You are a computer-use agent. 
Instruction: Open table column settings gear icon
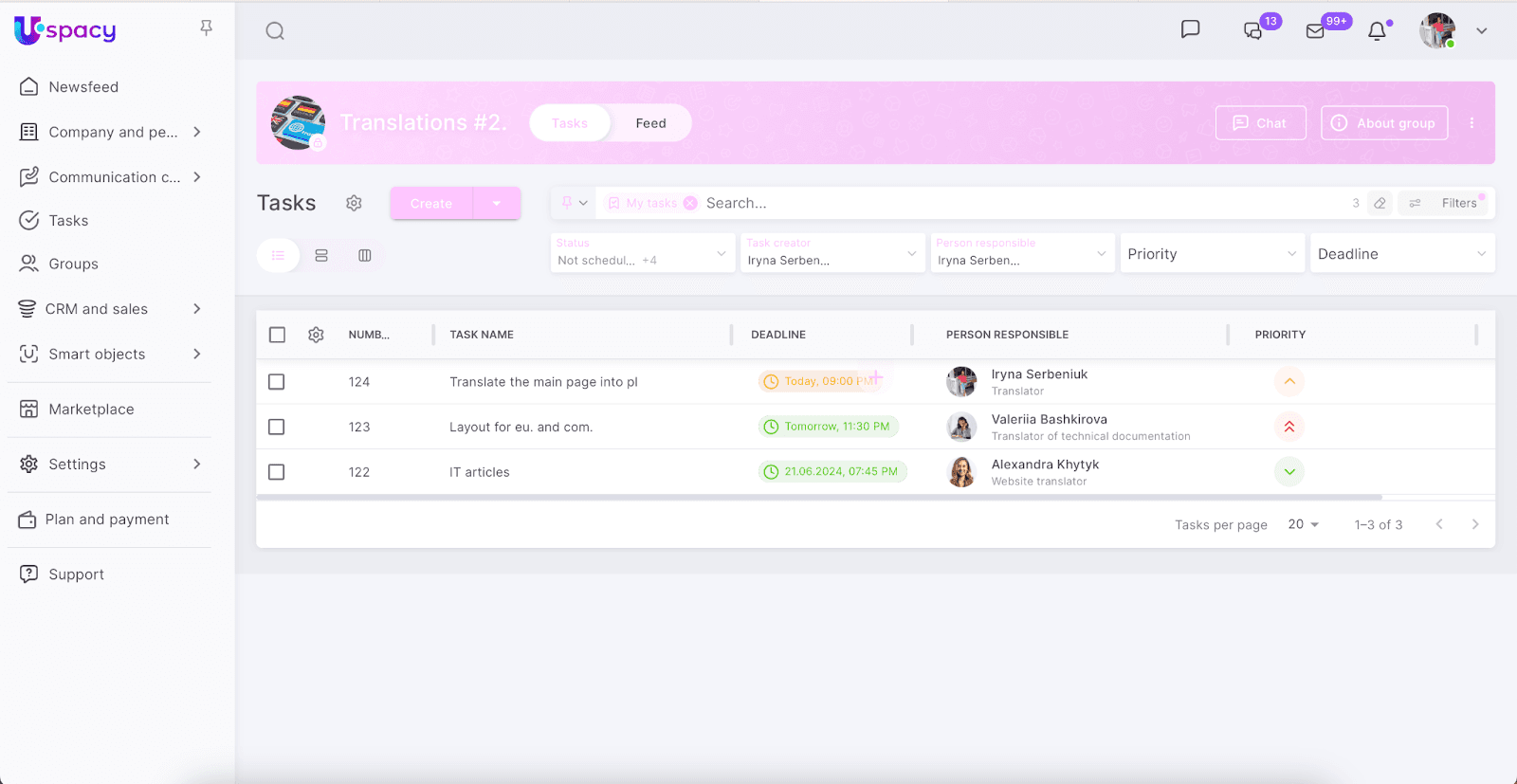317,335
